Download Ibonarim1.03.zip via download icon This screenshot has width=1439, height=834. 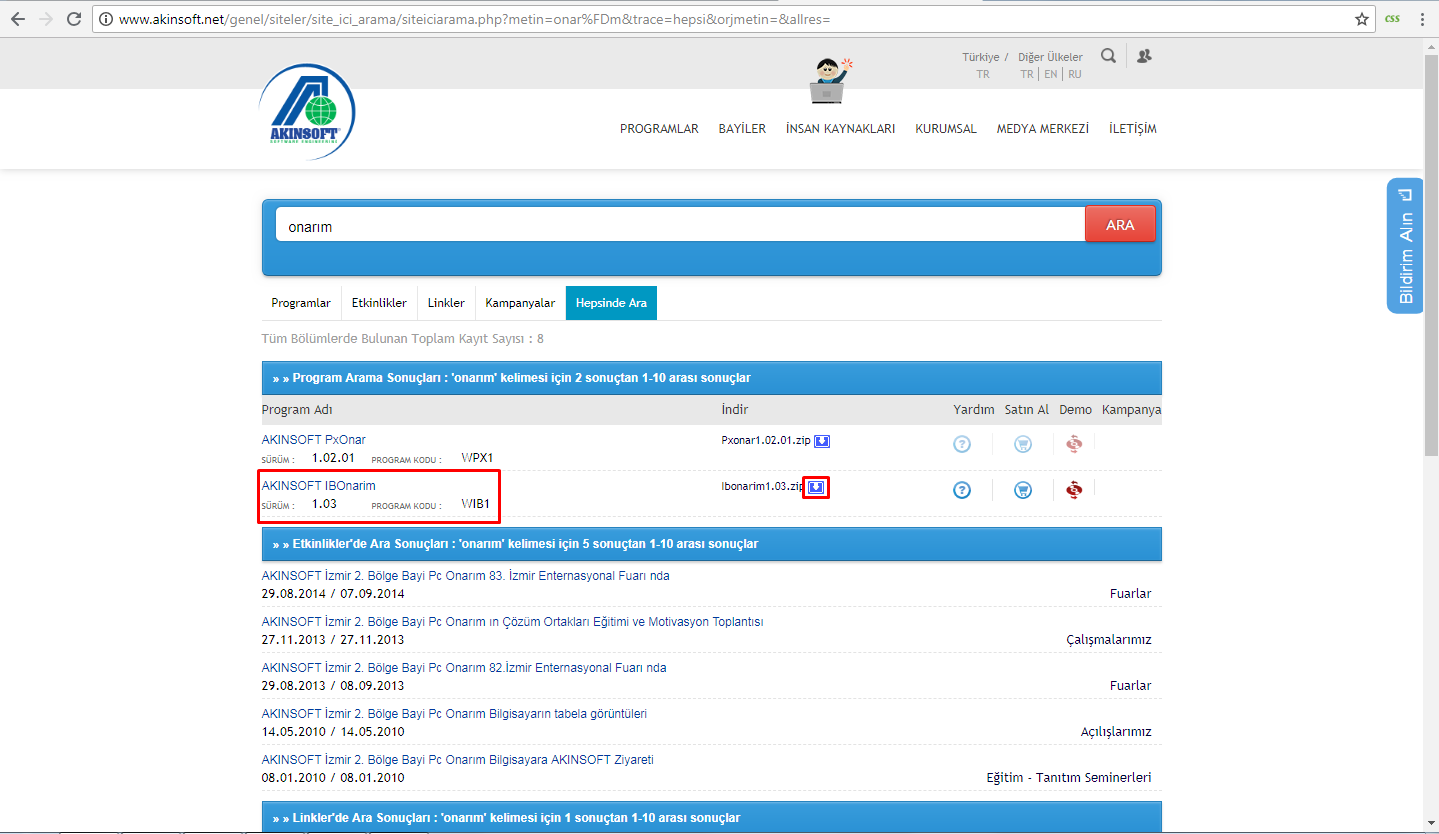click(x=816, y=487)
